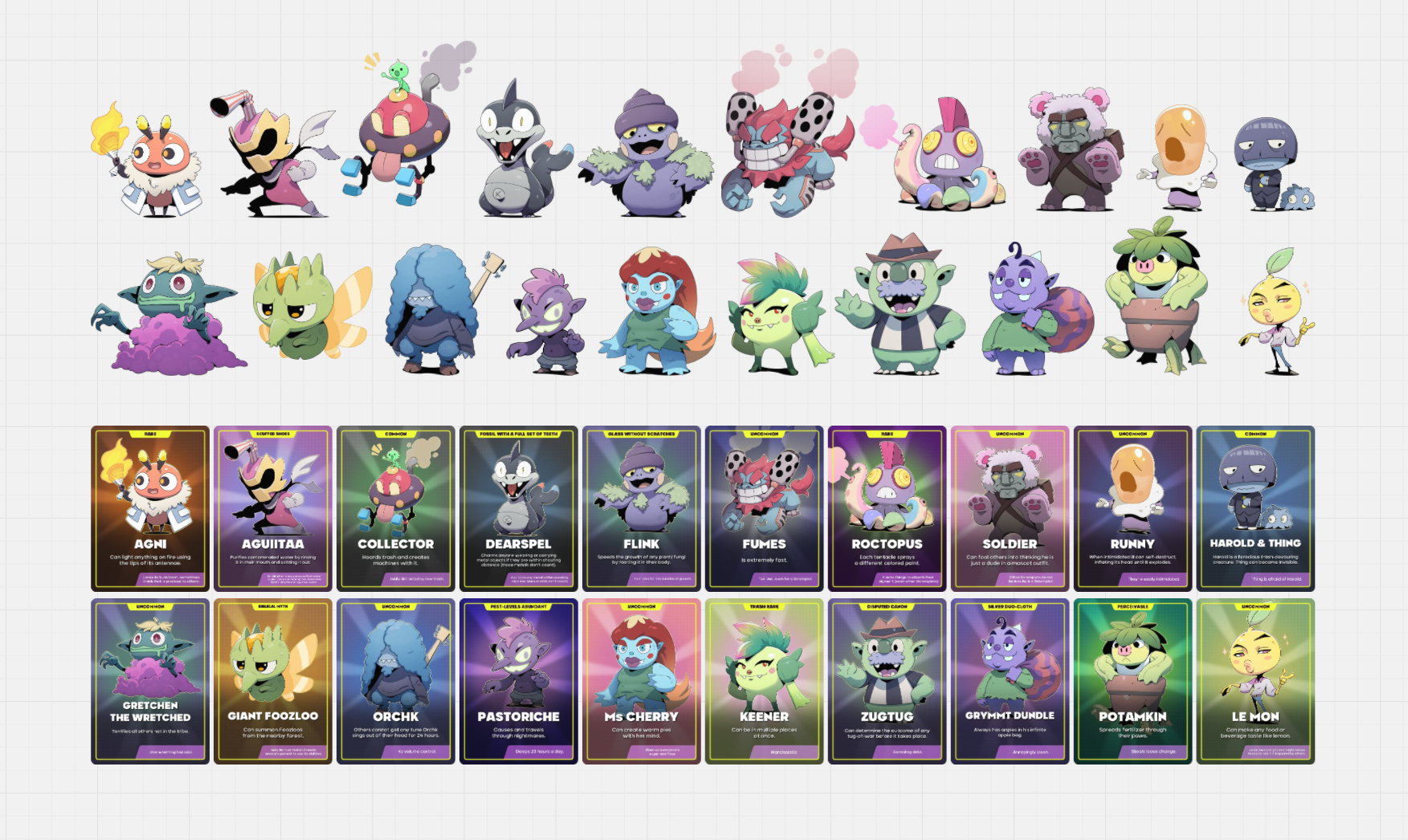This screenshot has width=1408, height=840.
Task: Select the ORCHK card
Action: pos(396,681)
